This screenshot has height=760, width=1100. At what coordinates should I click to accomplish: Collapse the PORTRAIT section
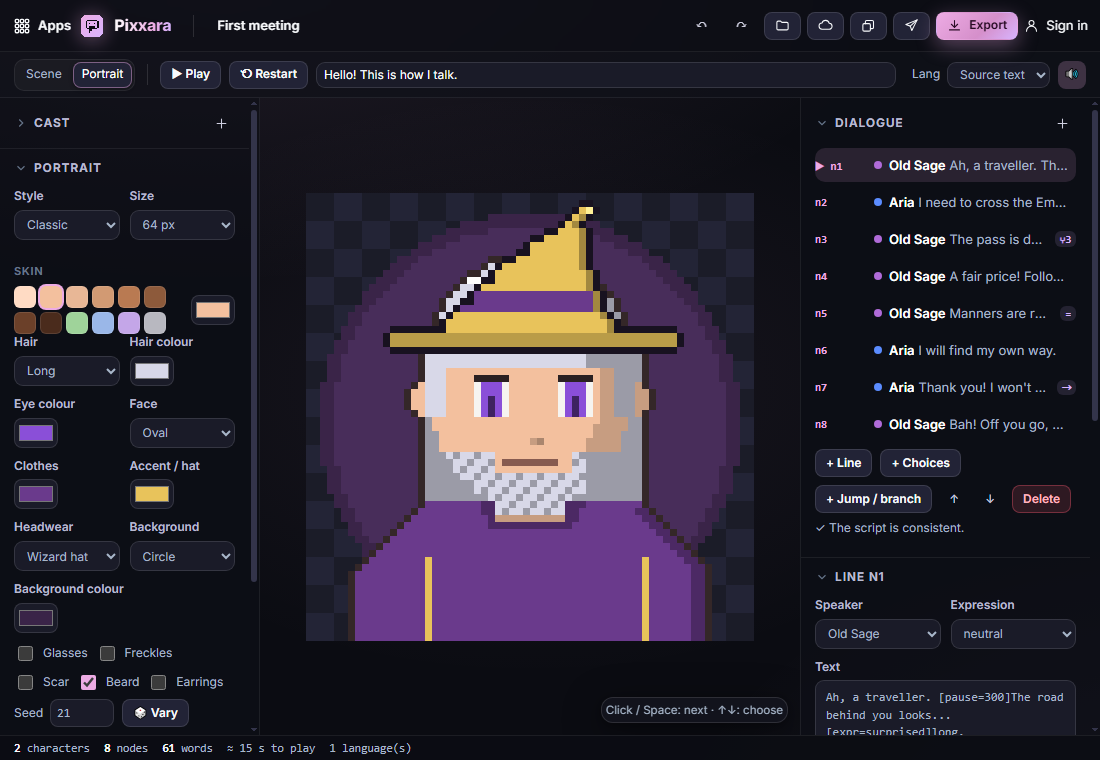(x=20, y=168)
